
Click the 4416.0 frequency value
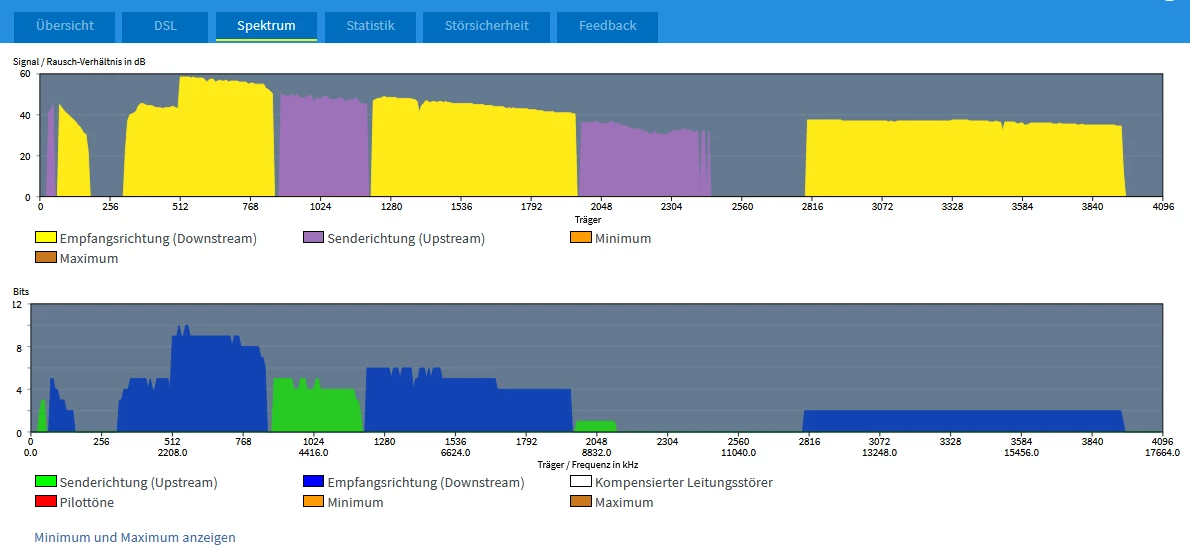click(313, 452)
